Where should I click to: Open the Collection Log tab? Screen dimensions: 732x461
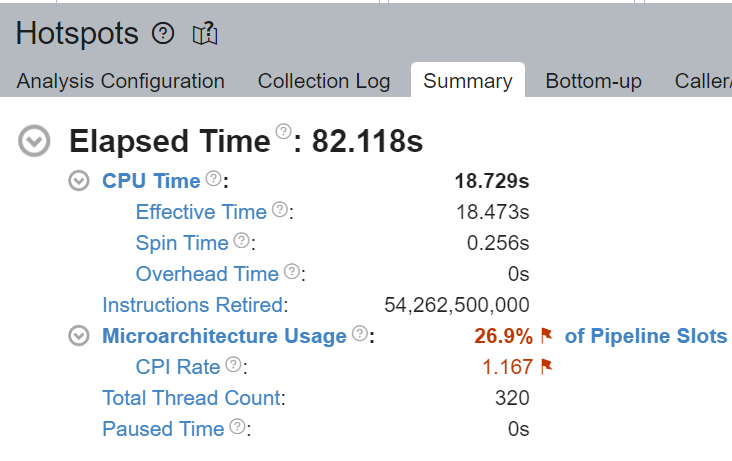tap(324, 81)
